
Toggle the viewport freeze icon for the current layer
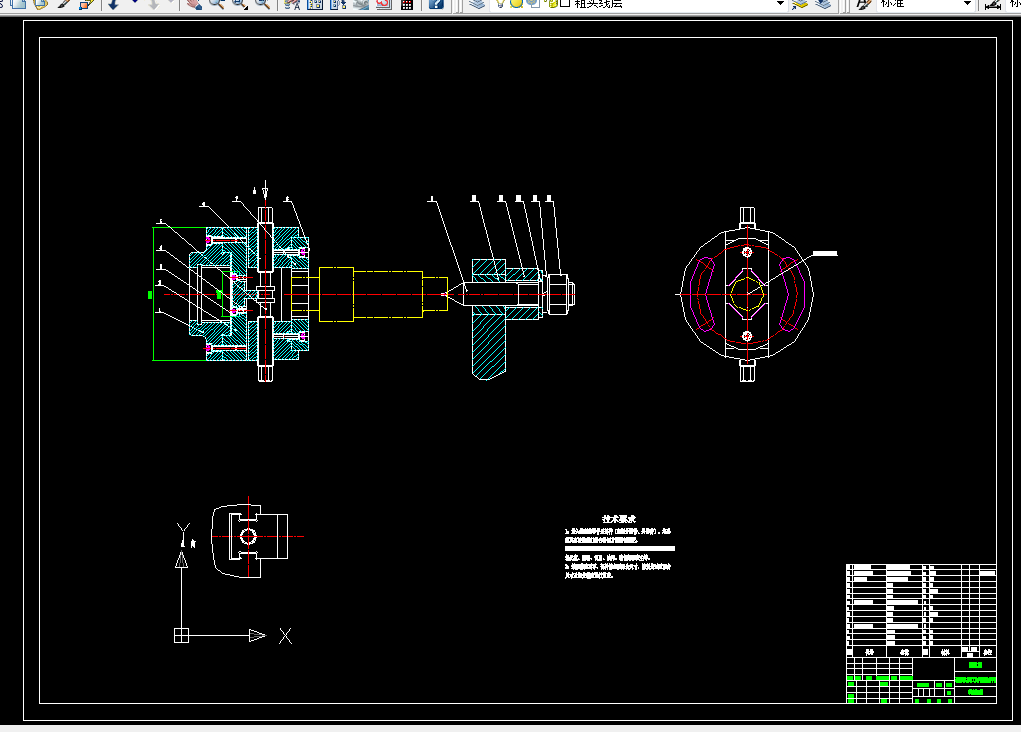(x=533, y=3)
